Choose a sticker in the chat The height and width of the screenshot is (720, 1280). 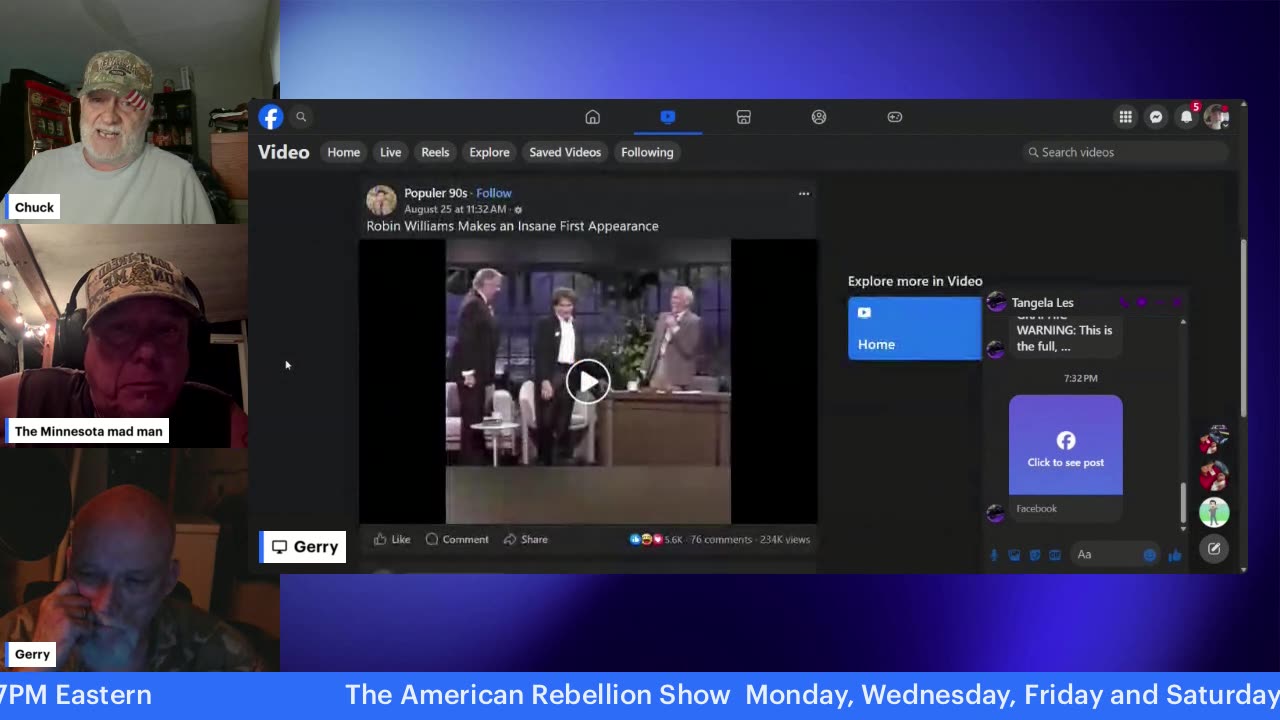click(1035, 555)
